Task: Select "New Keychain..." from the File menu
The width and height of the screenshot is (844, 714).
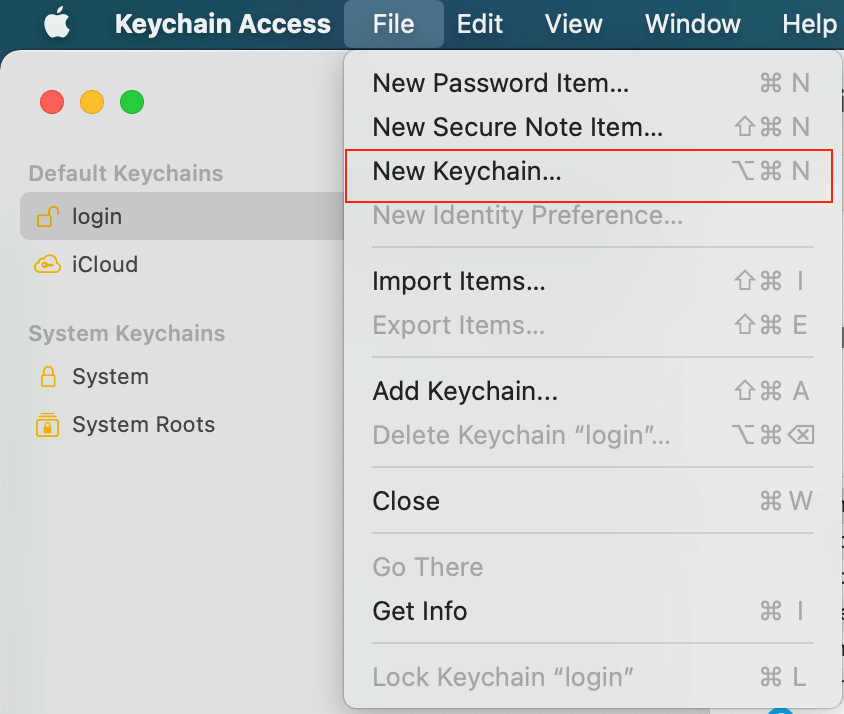Action: pyautogui.click(x=465, y=171)
